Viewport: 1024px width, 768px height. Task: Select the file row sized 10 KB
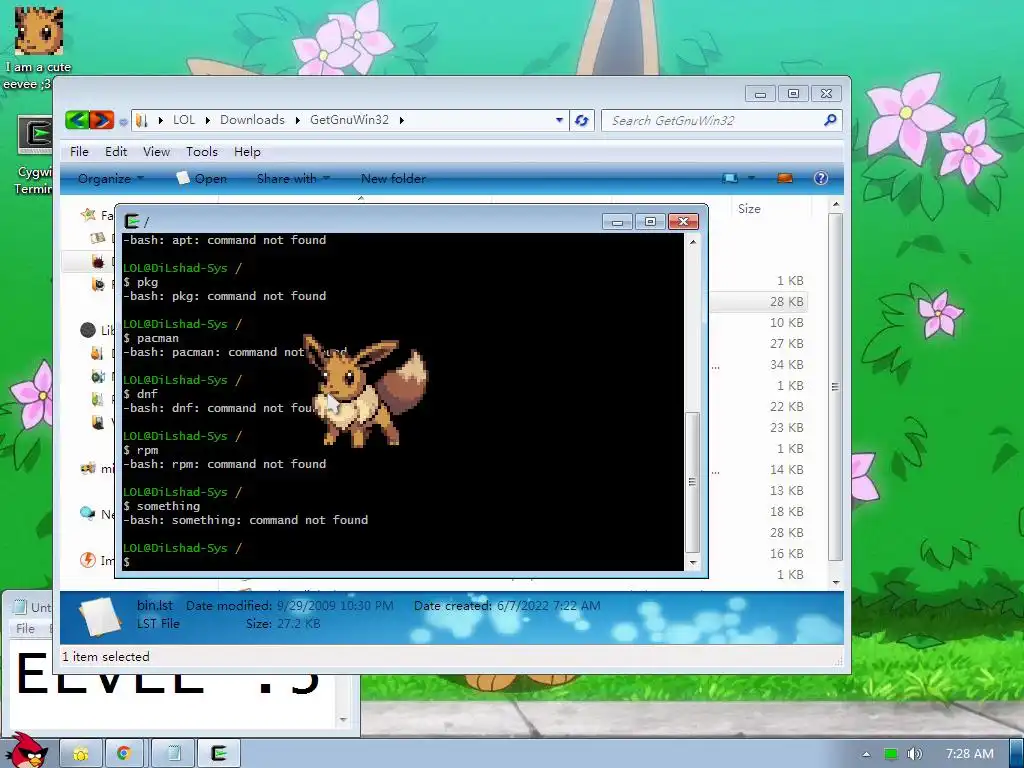[x=758, y=323]
